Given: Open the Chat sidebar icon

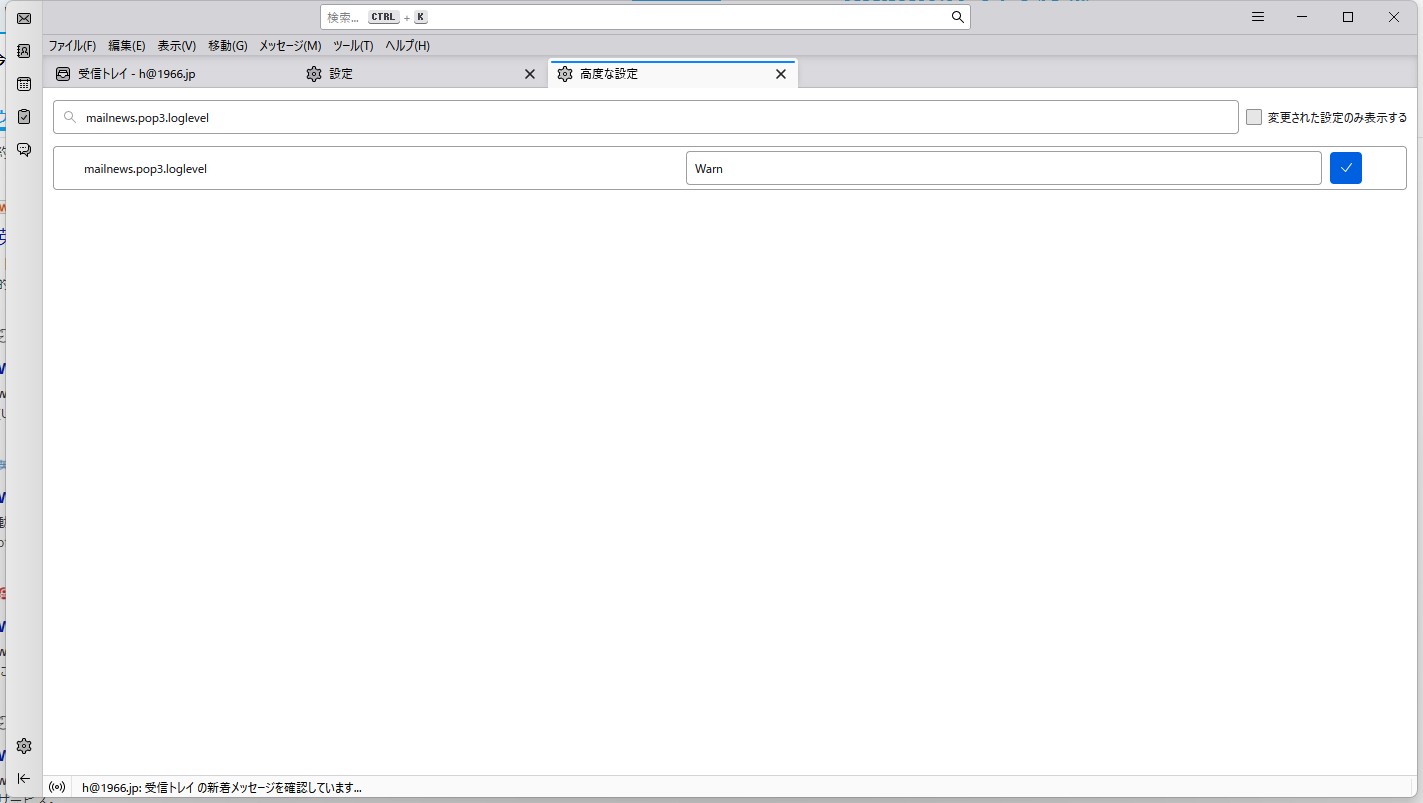Looking at the screenshot, I should click(24, 150).
